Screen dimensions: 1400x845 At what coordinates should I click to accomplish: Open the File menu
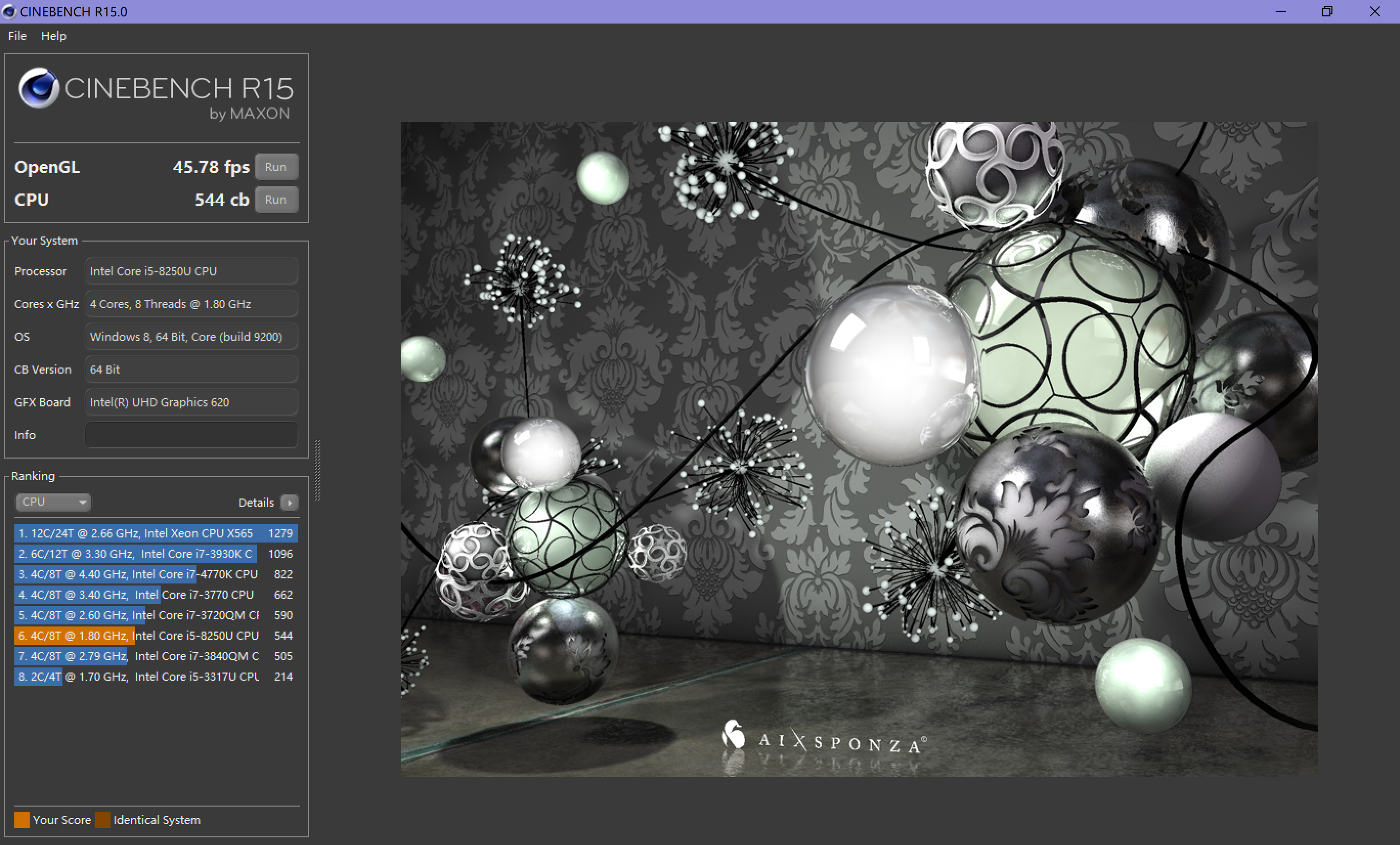pyautogui.click(x=17, y=35)
